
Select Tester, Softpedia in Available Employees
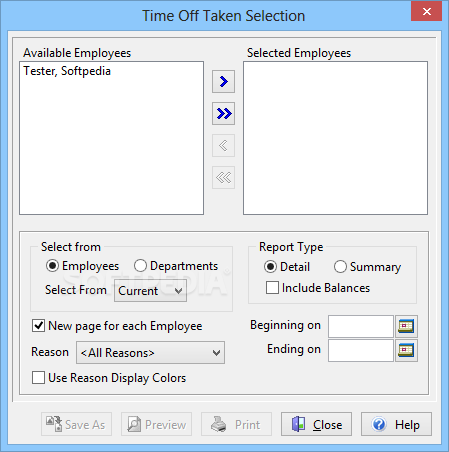click(x=67, y=71)
